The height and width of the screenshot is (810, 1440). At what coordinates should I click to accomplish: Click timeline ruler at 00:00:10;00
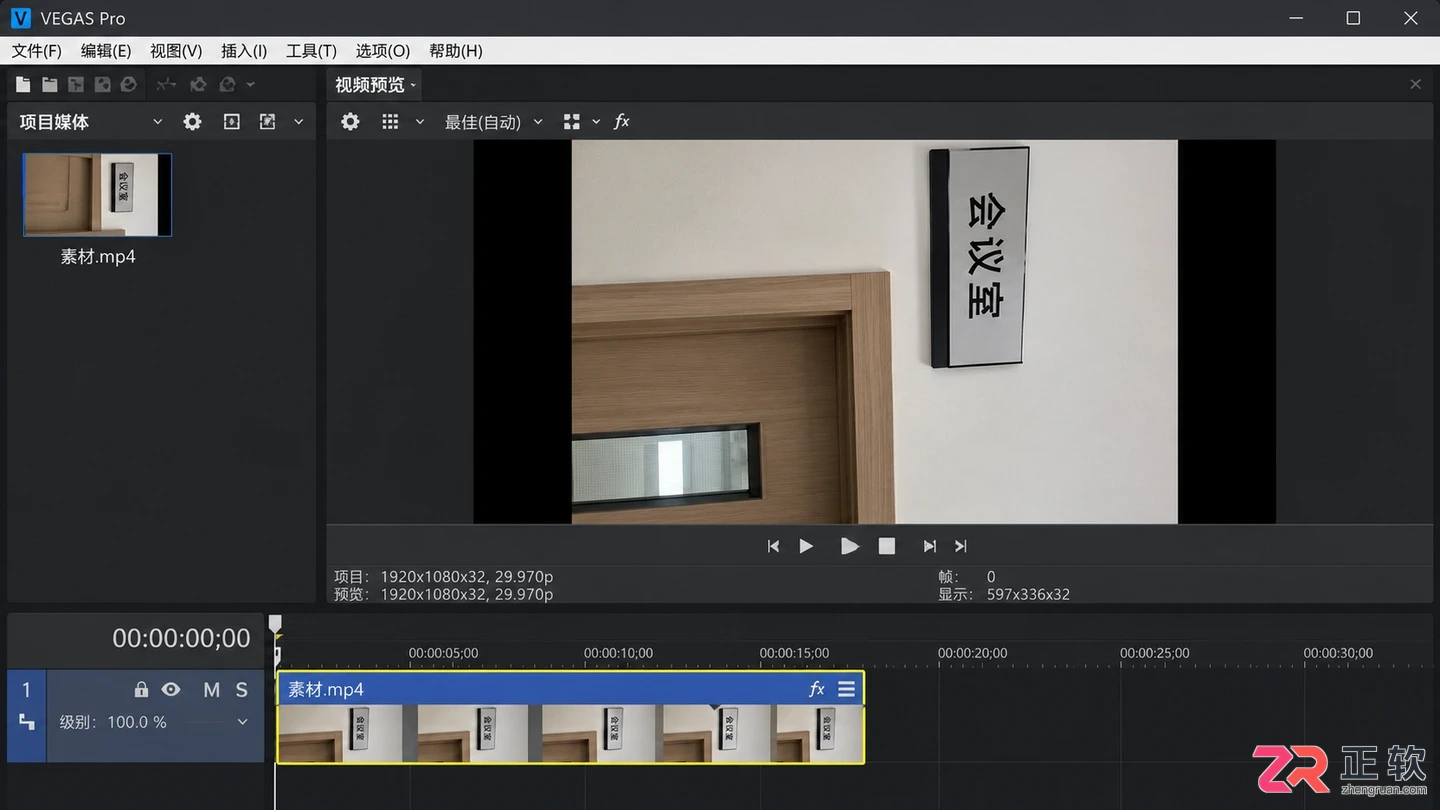618,653
